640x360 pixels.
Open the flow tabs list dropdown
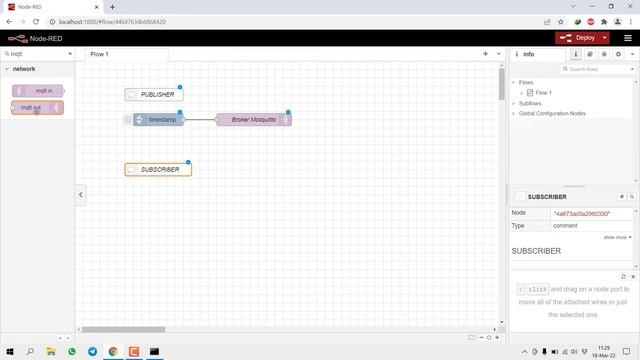click(498, 53)
